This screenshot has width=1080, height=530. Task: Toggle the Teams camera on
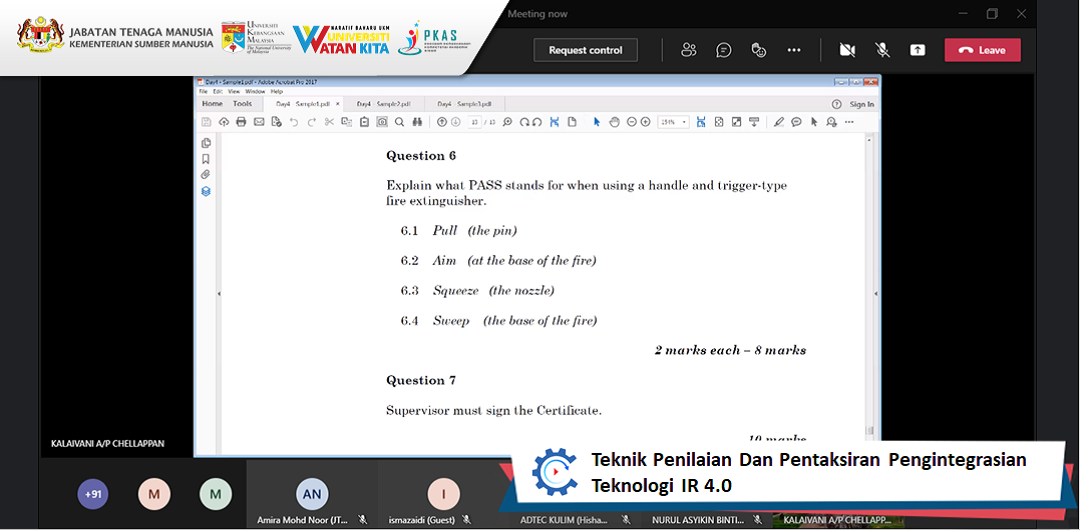(x=847, y=50)
